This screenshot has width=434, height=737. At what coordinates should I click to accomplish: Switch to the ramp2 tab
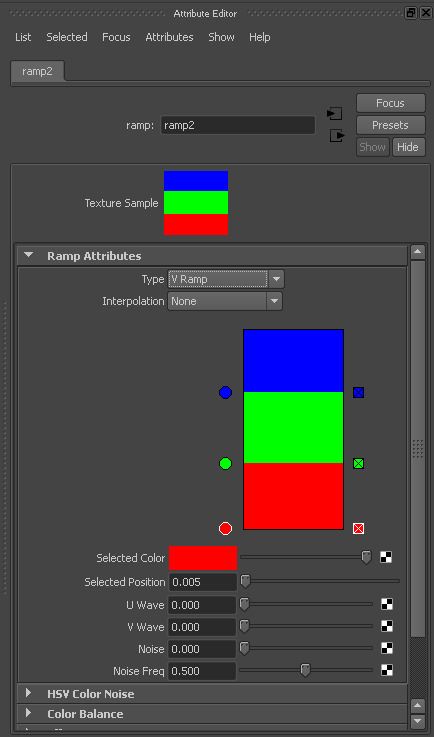coord(37,72)
